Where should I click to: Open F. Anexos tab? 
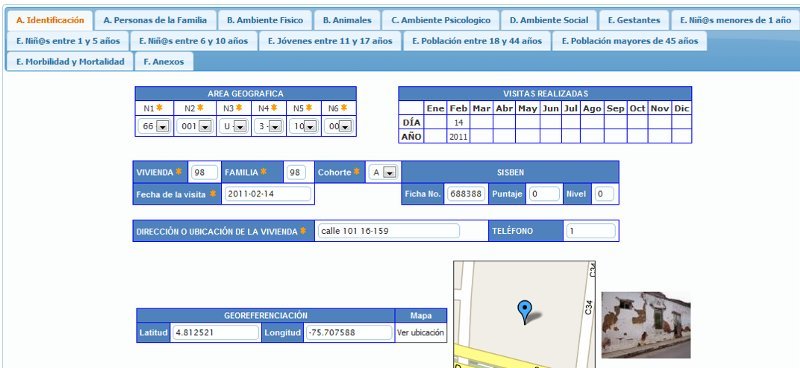click(164, 61)
